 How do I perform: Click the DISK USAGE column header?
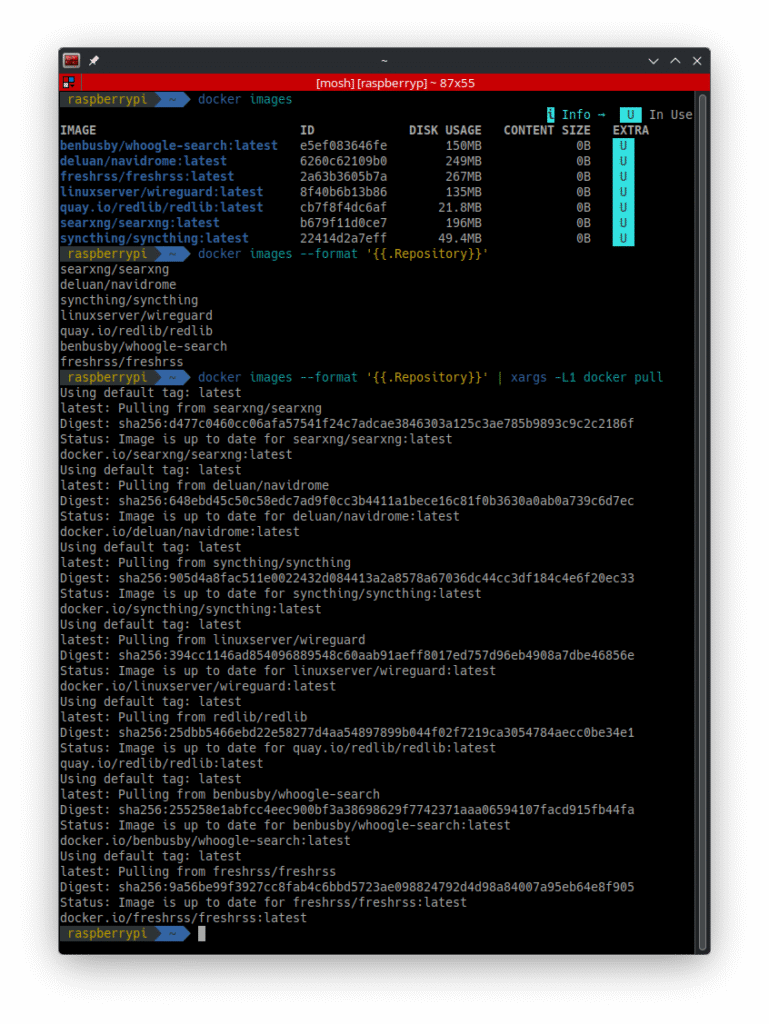[444, 130]
